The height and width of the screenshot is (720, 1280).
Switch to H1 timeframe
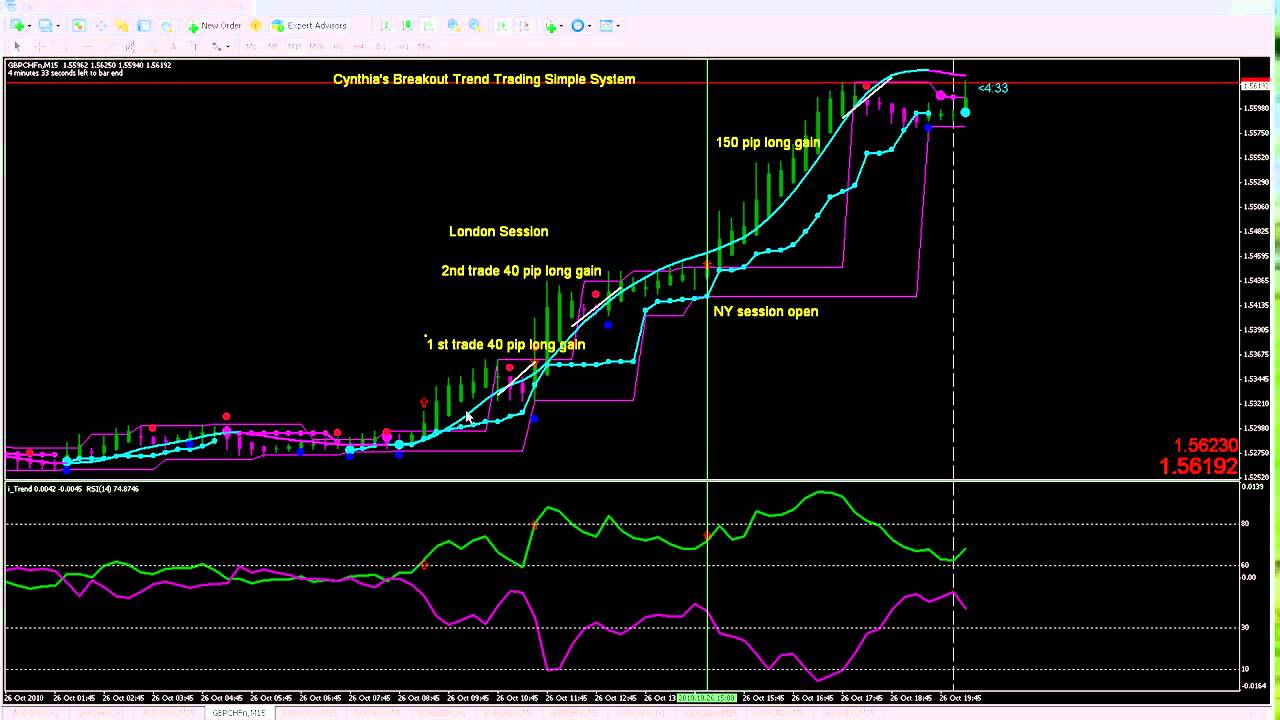338,46
